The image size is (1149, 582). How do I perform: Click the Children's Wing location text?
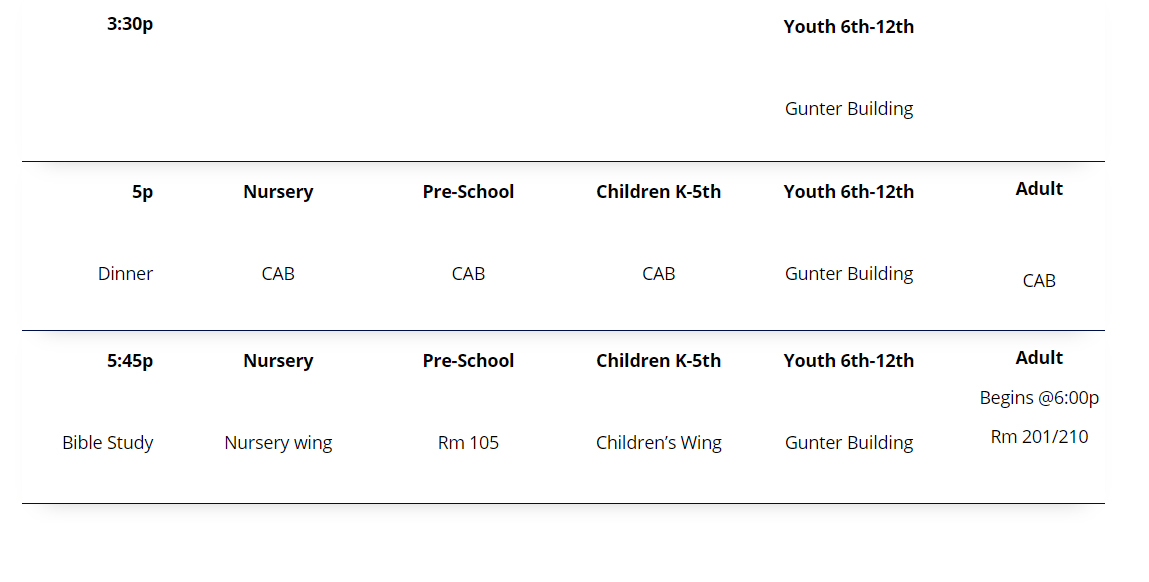click(658, 443)
